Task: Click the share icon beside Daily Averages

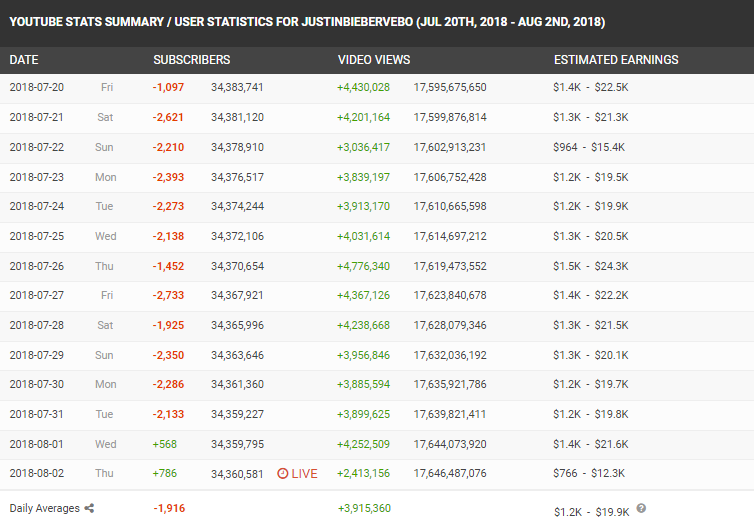Action: 89,508
